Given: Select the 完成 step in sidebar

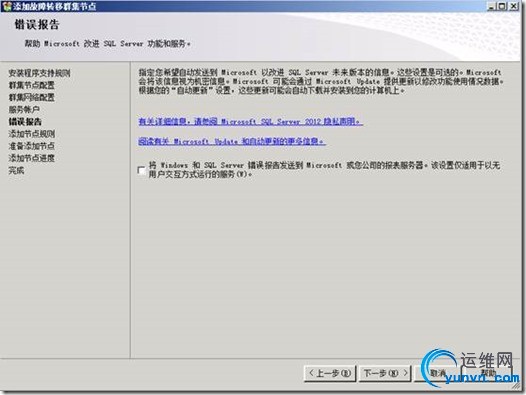Looking at the screenshot, I should coord(16,170).
